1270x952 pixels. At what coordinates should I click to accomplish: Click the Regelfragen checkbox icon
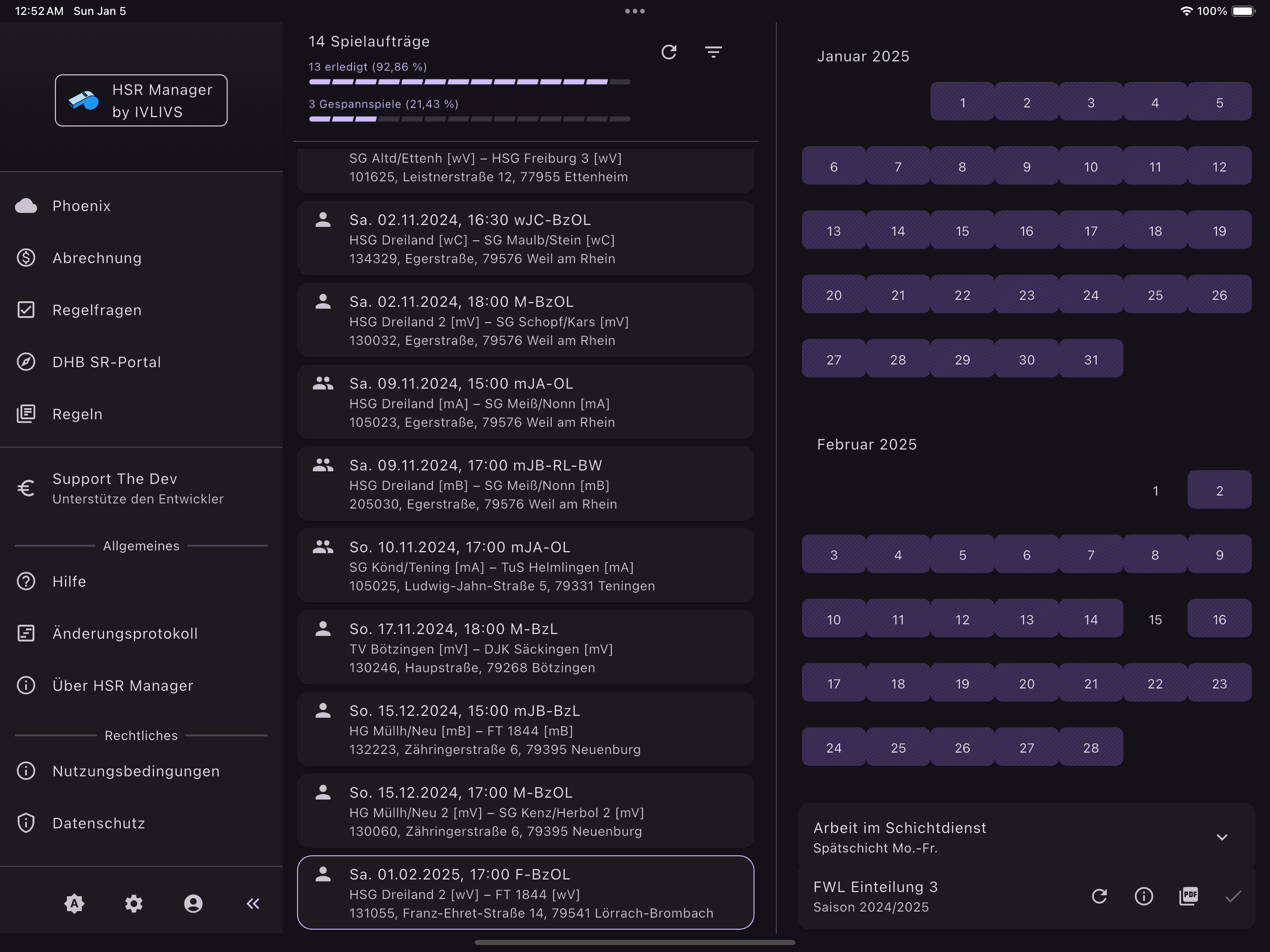[26, 310]
